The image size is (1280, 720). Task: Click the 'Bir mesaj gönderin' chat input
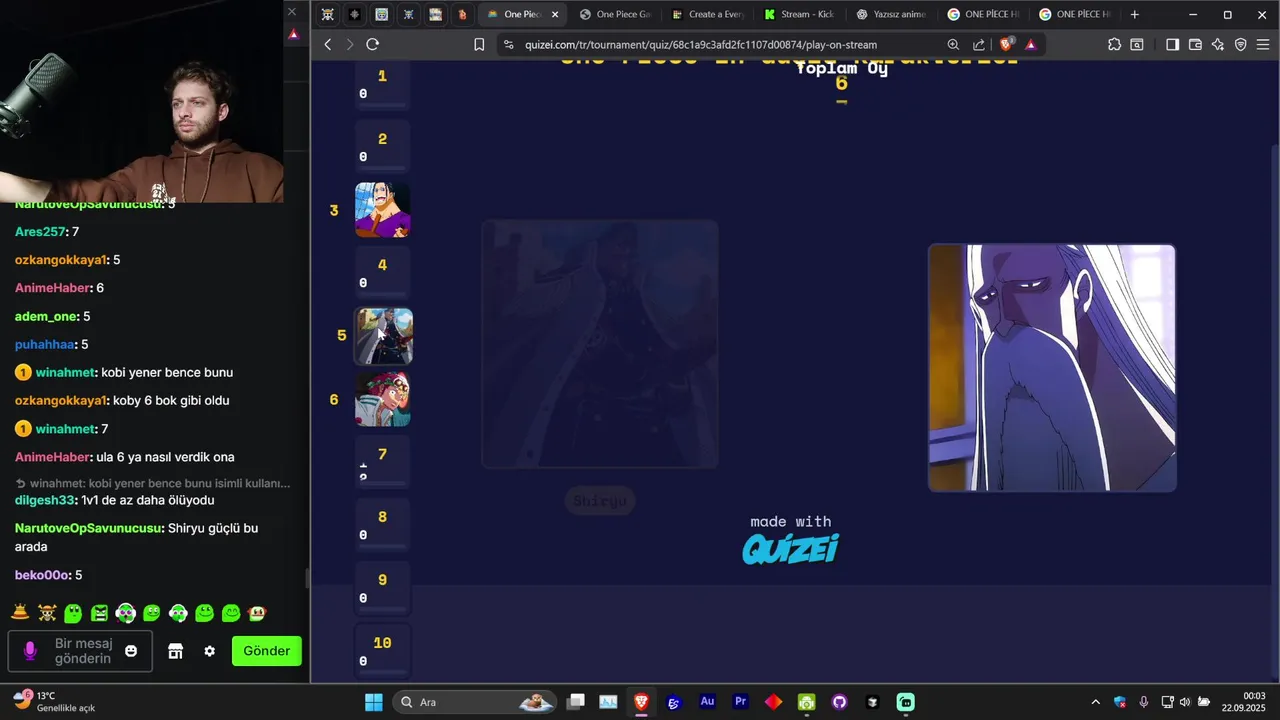click(82, 651)
